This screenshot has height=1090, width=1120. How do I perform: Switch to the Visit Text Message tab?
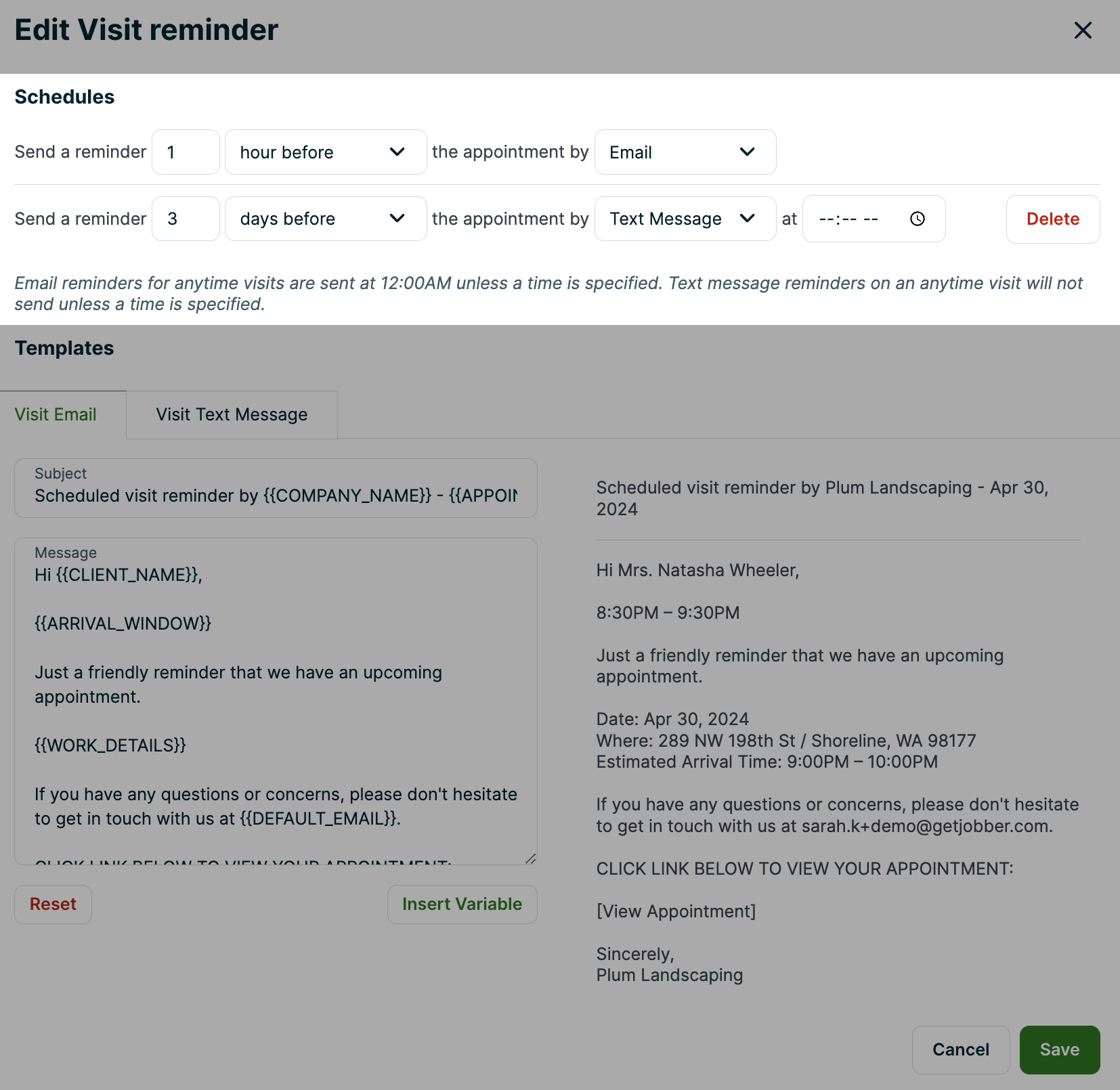(232, 415)
